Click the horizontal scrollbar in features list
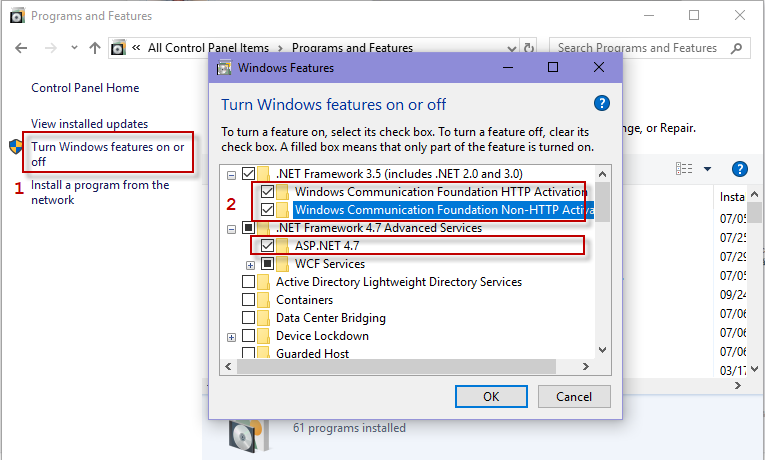The image size is (765, 460). pyautogui.click(x=396, y=366)
